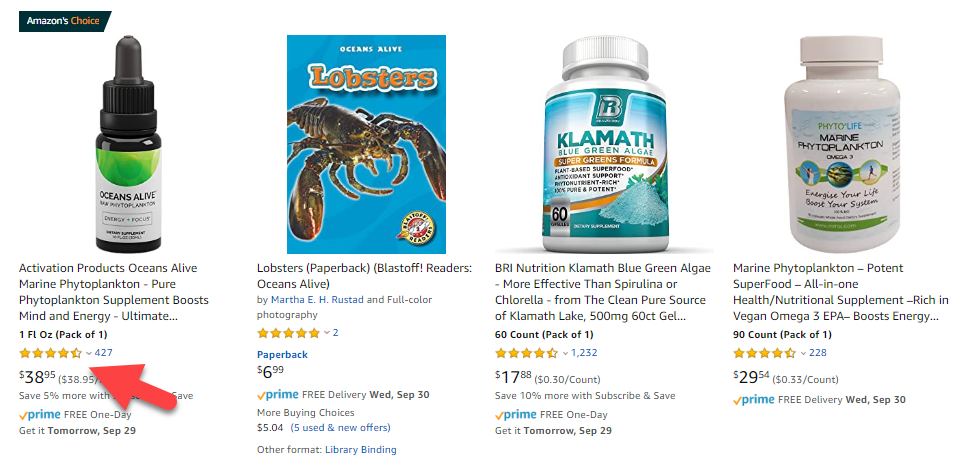The width and height of the screenshot is (962, 459).
Task: Open the Lobsters book cover image
Action: coord(366,144)
